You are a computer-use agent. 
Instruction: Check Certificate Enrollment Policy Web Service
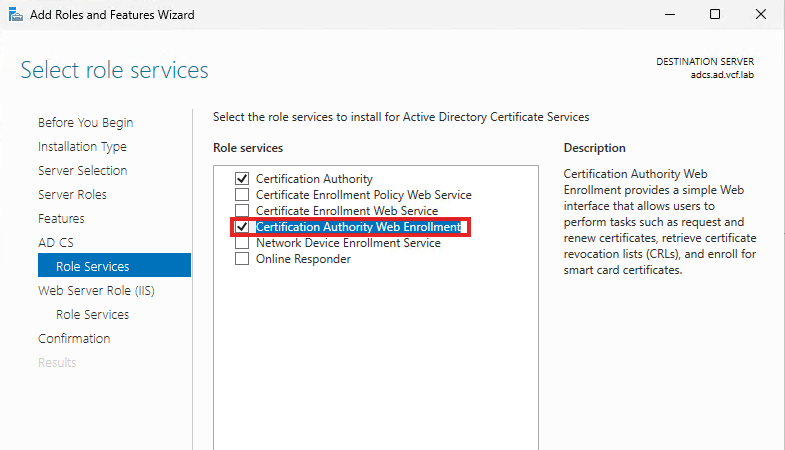pyautogui.click(x=242, y=194)
